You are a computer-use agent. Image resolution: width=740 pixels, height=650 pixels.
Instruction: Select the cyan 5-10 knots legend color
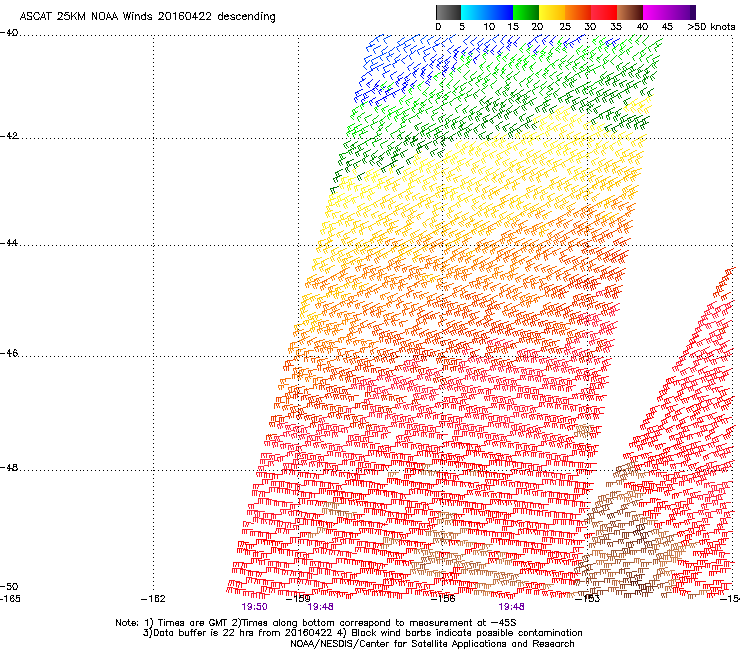point(474,12)
